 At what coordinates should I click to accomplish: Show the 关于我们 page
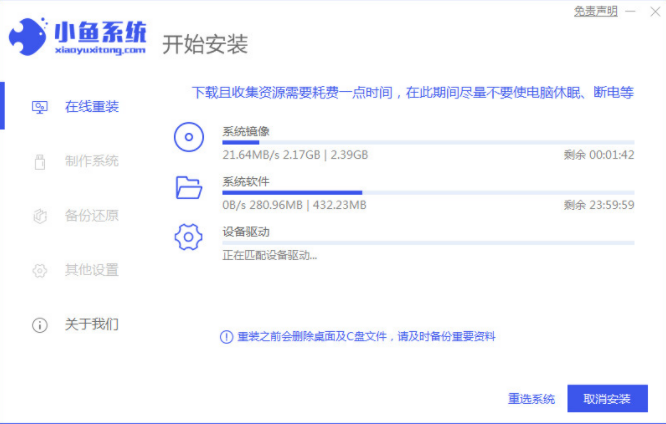pos(91,325)
